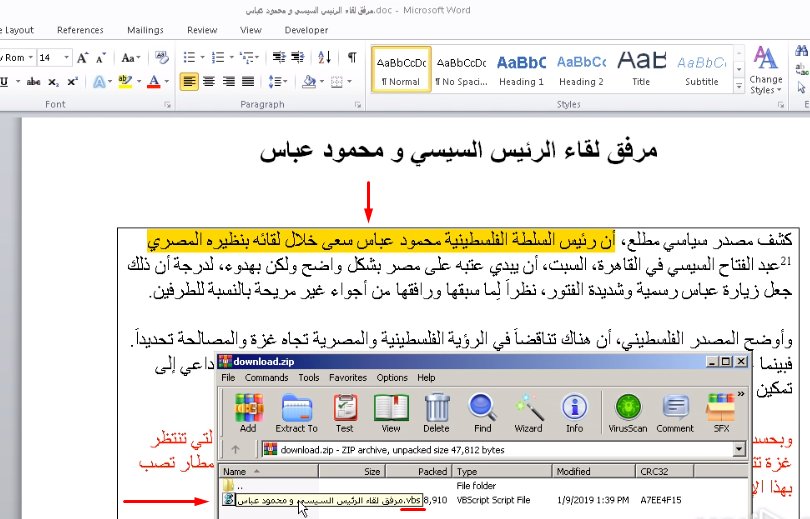Open the Paragraph dialog launcher
Image resolution: width=810 pixels, height=519 pixels.
[357, 105]
